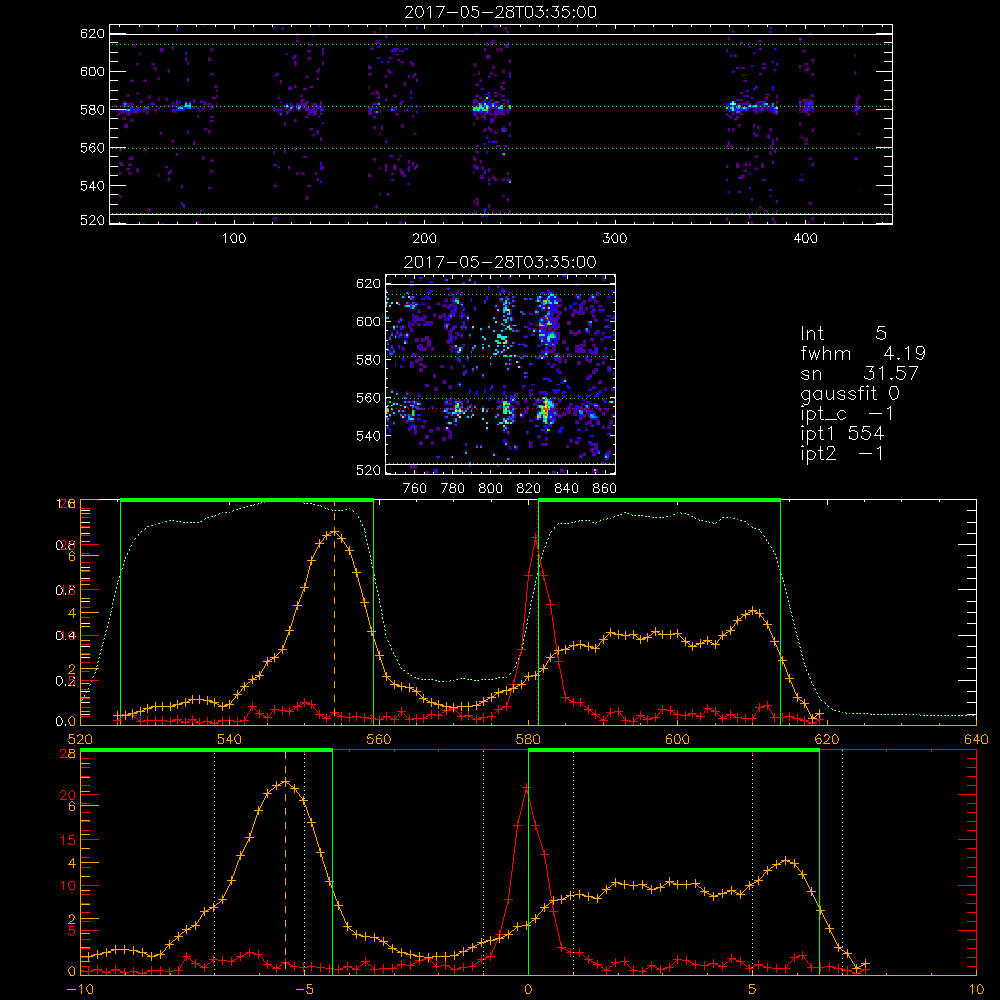Click y-axis label 540 of top spectrogram
The width and height of the screenshot is (1000, 1000).
(92, 186)
